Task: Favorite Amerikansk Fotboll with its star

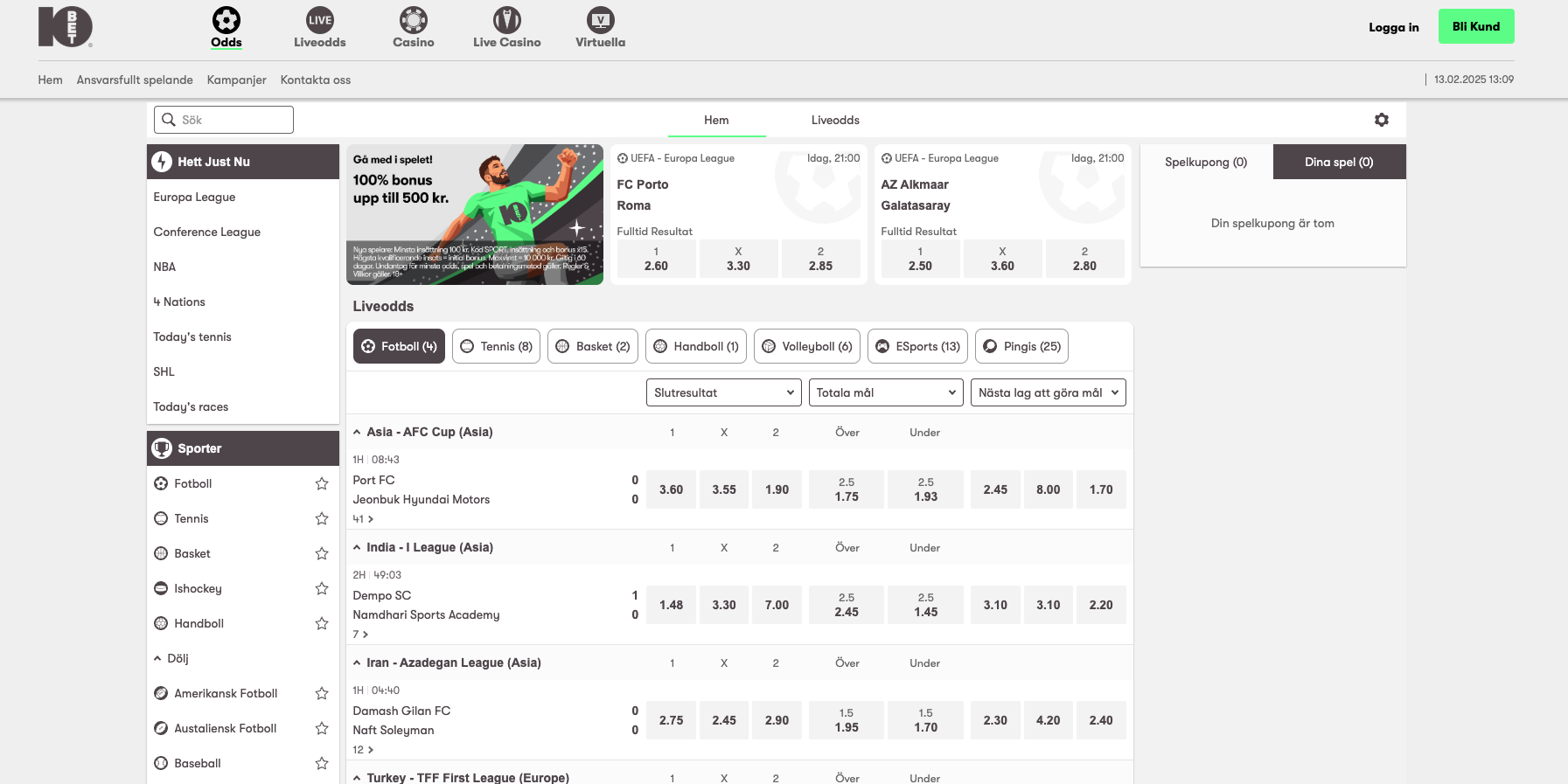Action: [322, 693]
